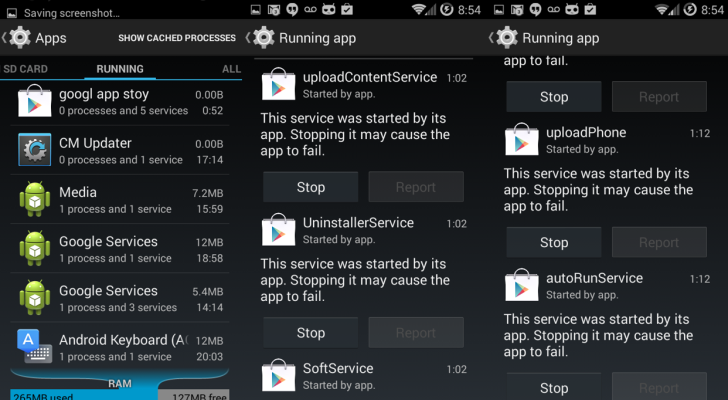
Task: Tap the uploadContentService Play Store icon
Action: [x=278, y=84]
